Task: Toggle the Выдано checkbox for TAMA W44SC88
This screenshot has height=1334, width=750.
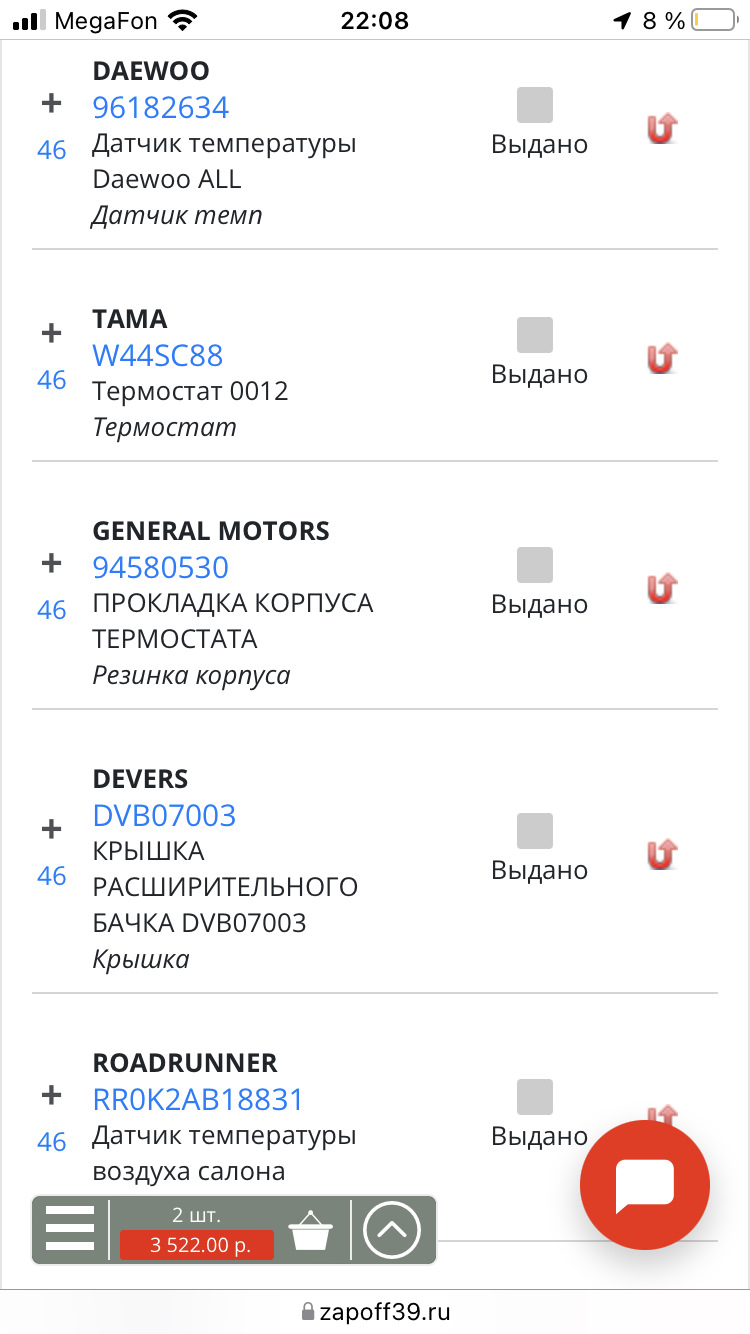Action: 535,335
